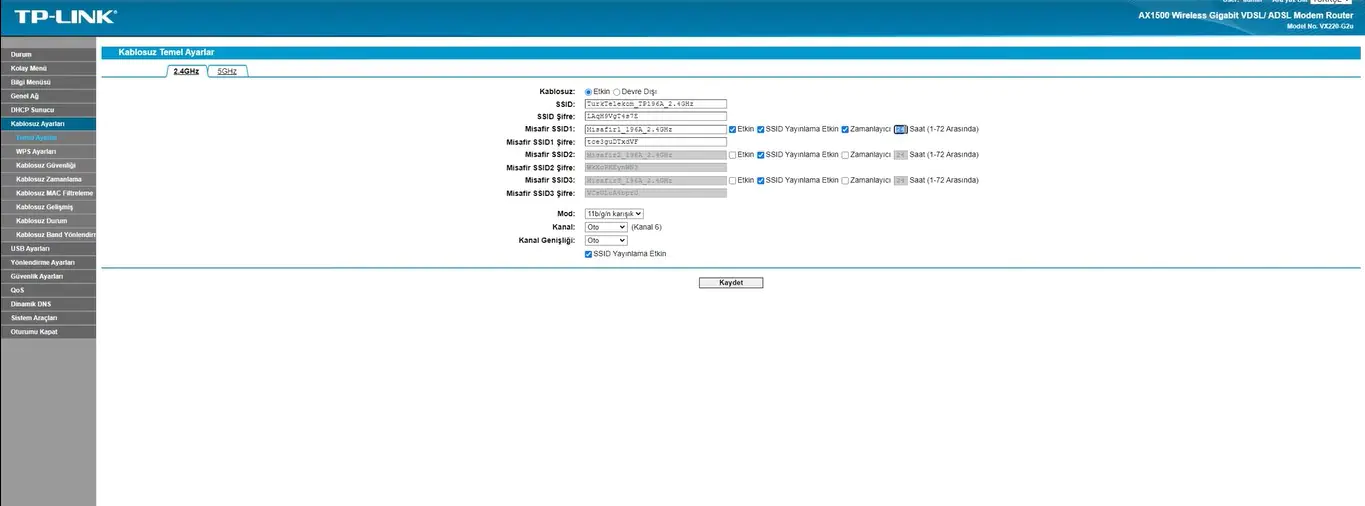Image resolution: width=1365 pixels, height=506 pixels.
Task: Click the TP-LINK logo
Action: tap(64, 17)
